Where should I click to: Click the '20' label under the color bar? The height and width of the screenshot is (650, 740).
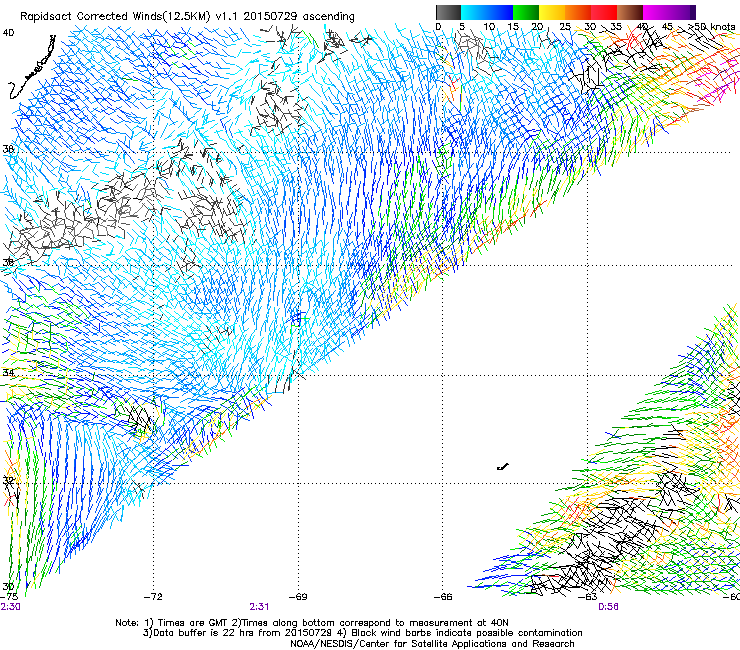(x=538, y=27)
